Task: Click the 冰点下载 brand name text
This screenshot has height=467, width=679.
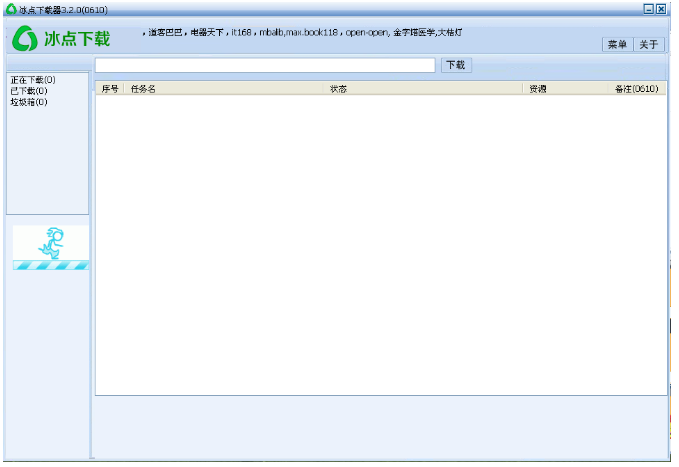Action: click(x=78, y=39)
